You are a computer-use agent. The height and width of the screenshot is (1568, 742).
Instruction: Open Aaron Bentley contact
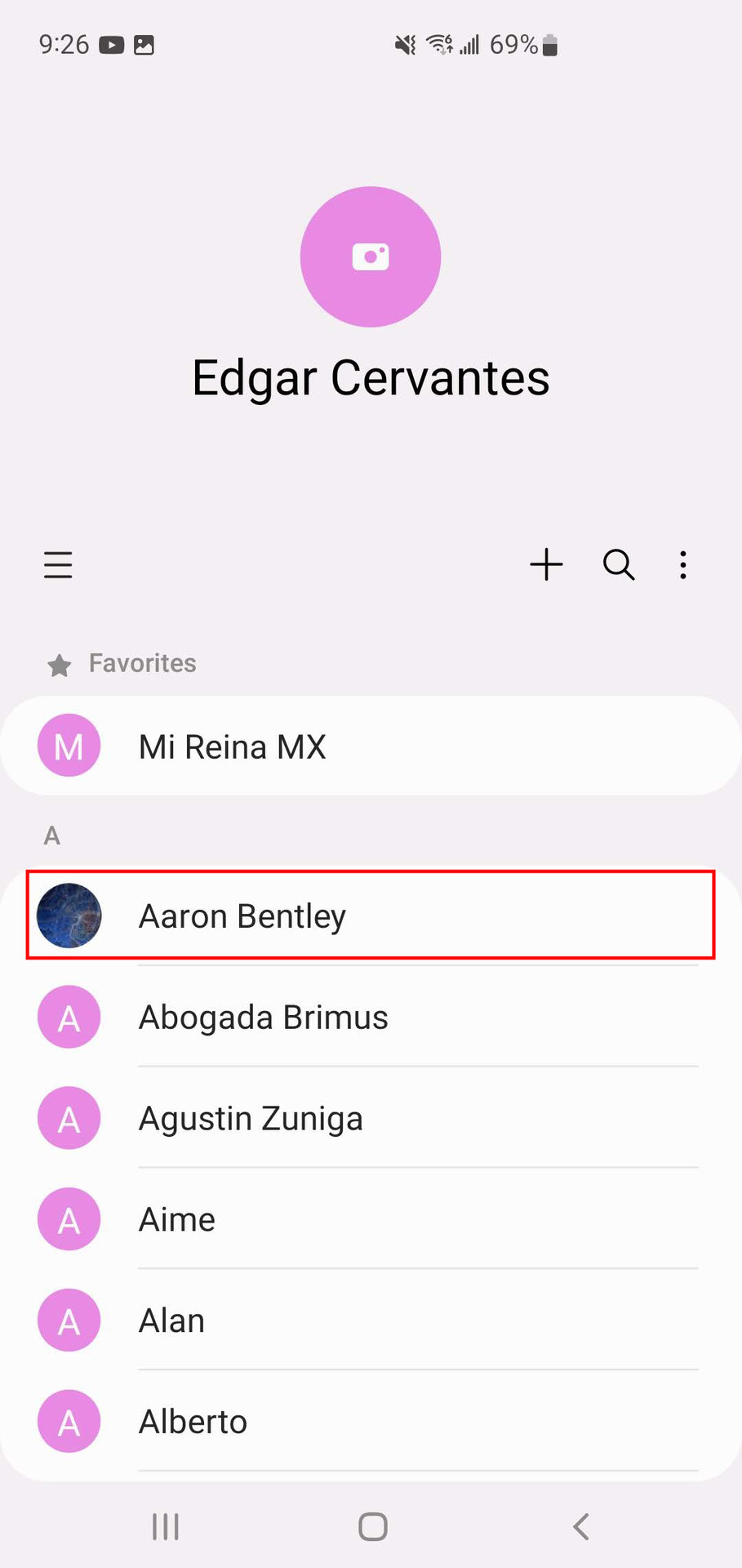[x=242, y=916]
